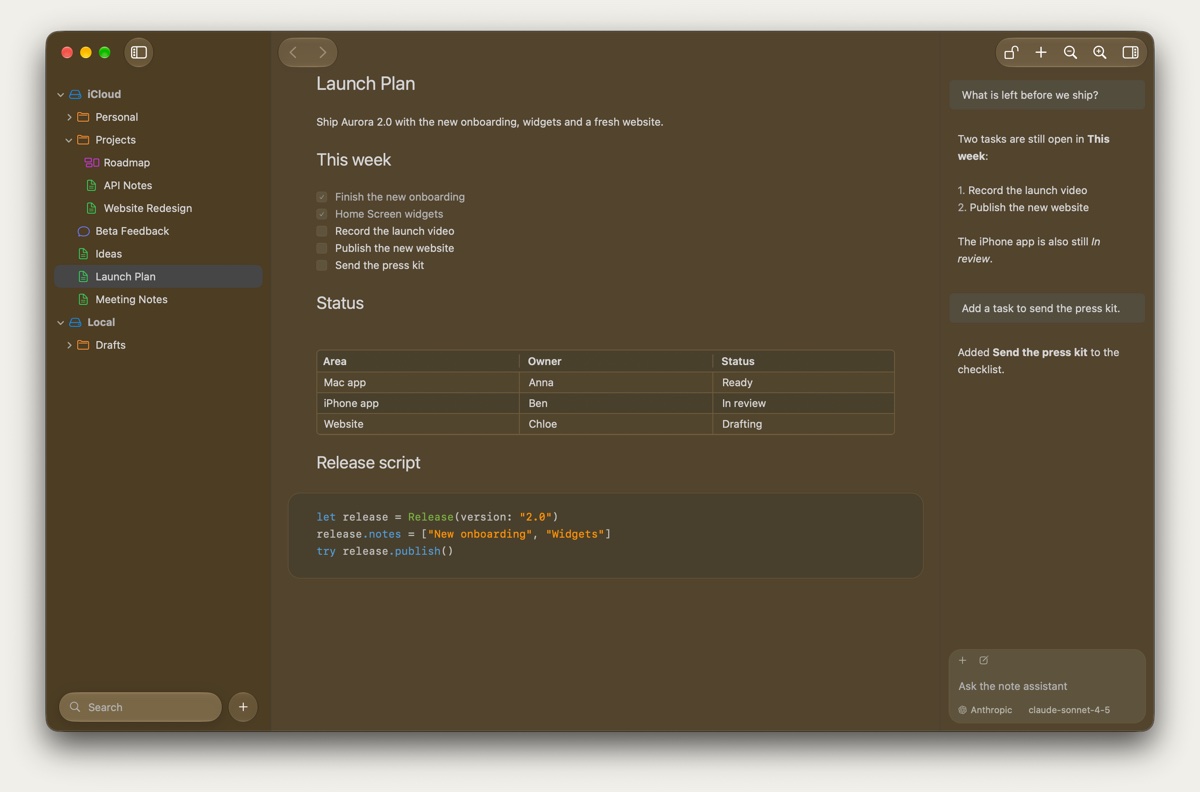Toggle the right assistant panel icon
This screenshot has width=1200, height=792.
pos(1130,52)
